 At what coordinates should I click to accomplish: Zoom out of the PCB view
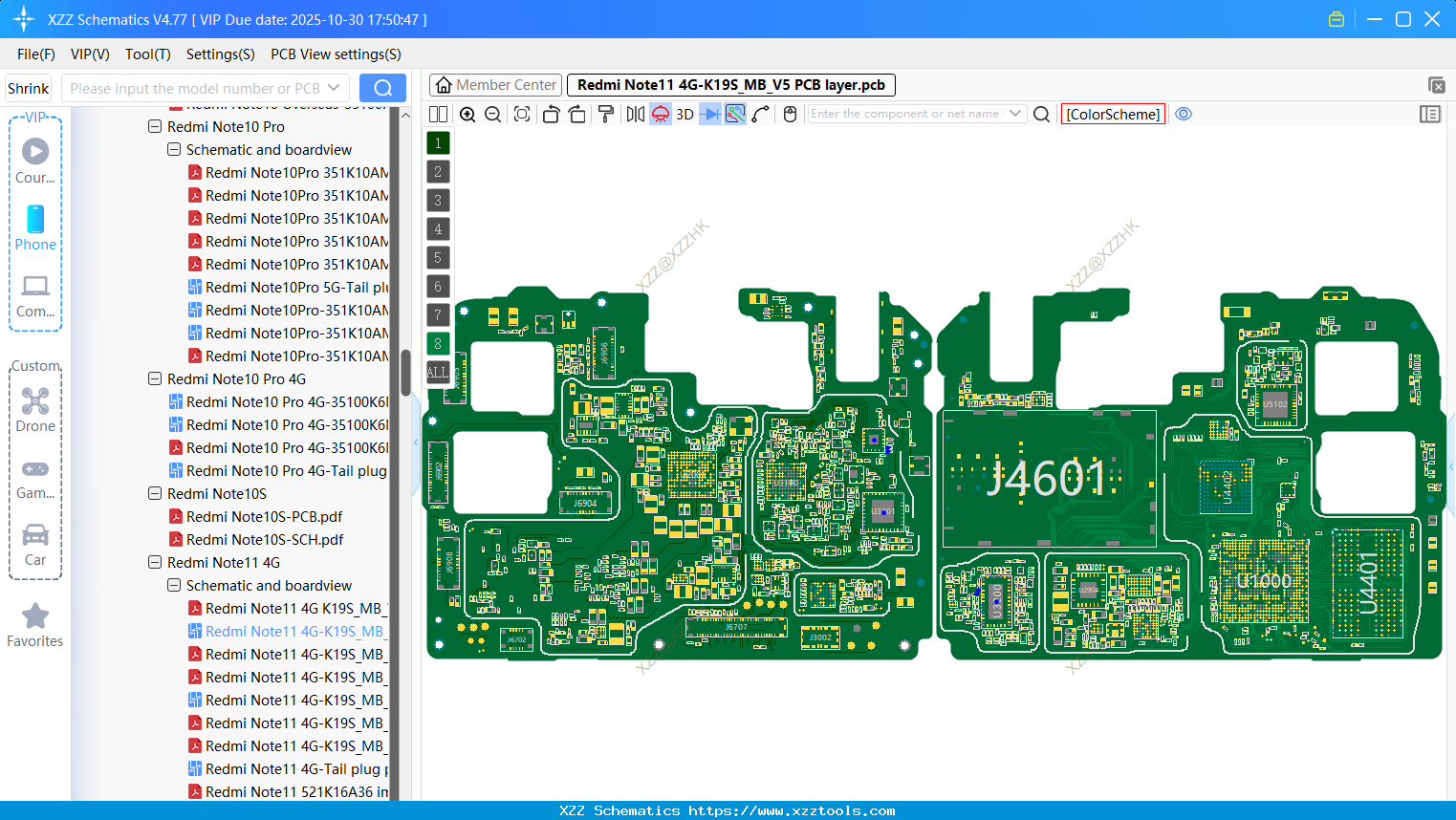(492, 115)
